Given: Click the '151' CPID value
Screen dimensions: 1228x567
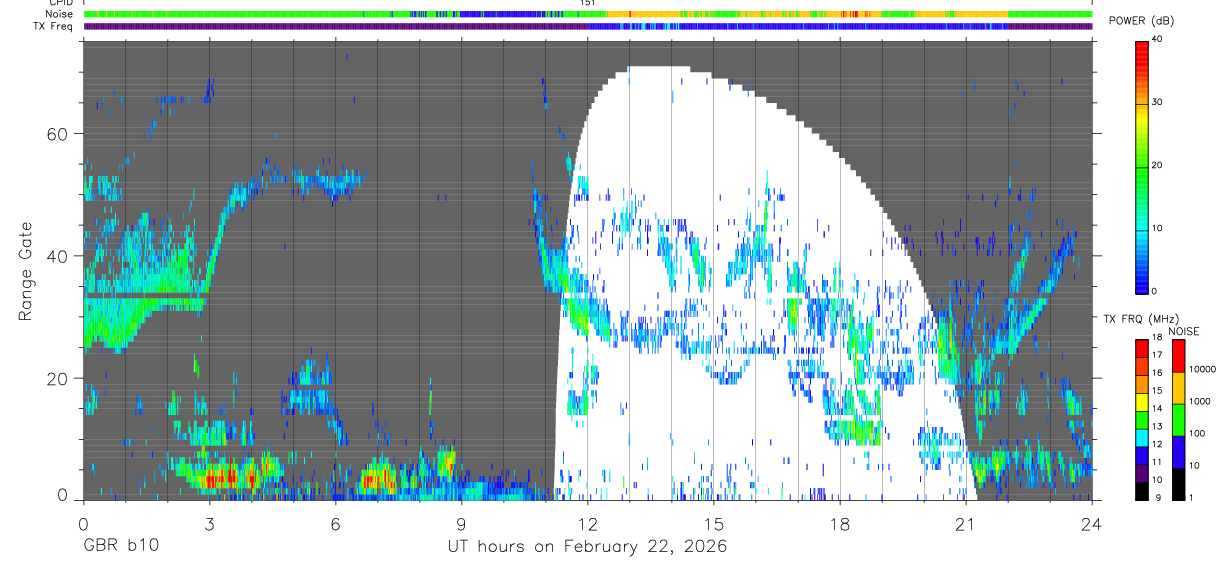Looking at the screenshot, I should click(587, 3).
